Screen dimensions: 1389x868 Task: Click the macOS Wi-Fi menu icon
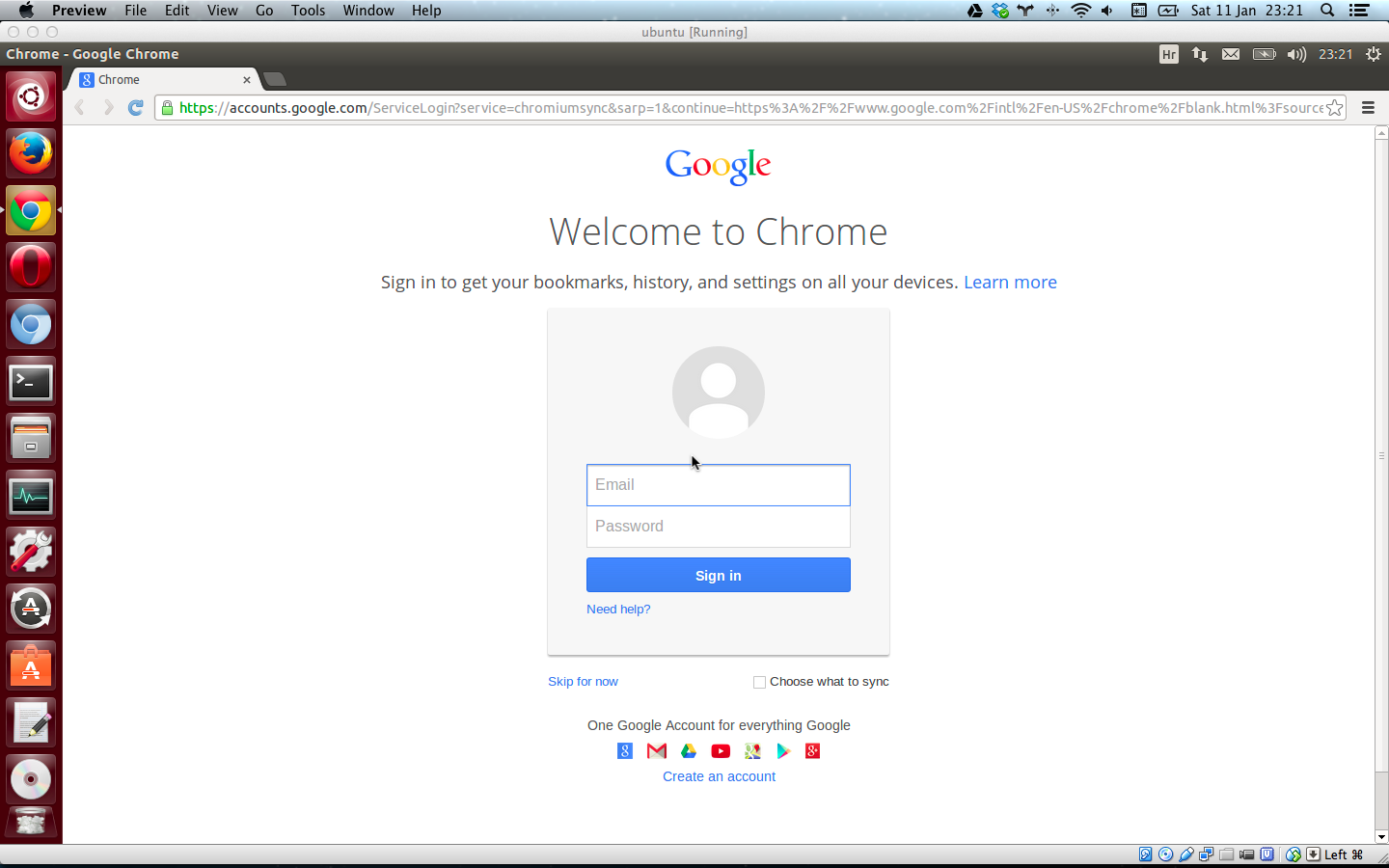[1081, 11]
